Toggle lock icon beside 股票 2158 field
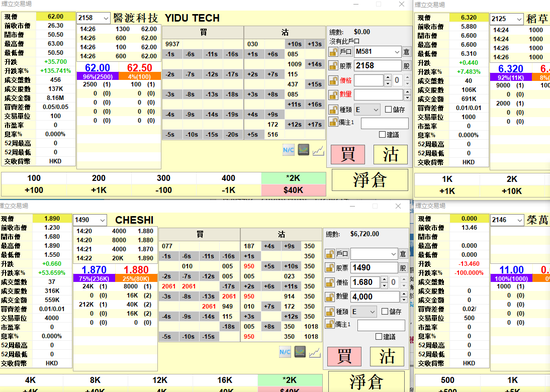The height and width of the screenshot is (392, 550). click(x=333, y=66)
